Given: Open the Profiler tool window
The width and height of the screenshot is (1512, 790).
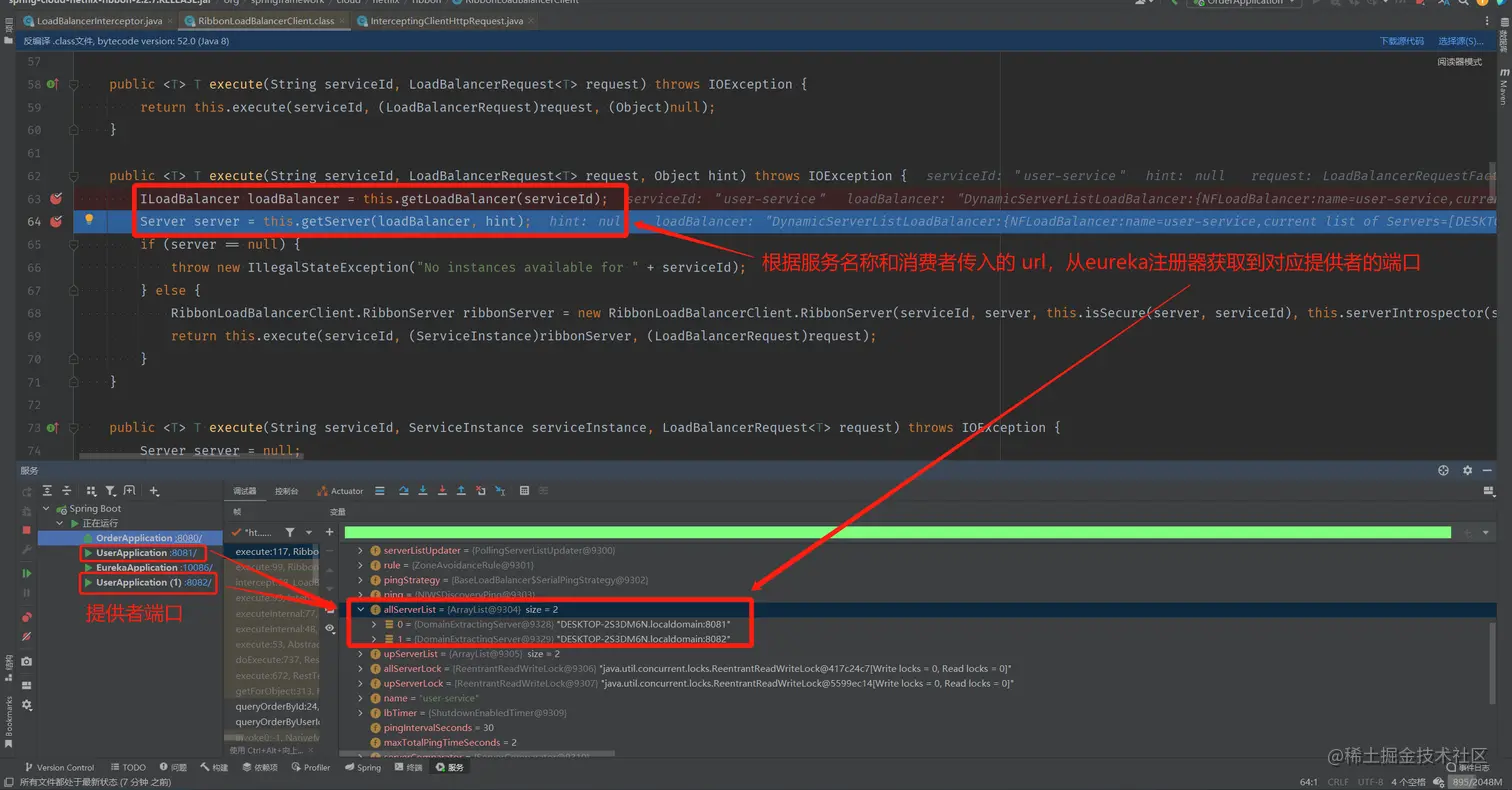Looking at the screenshot, I should coord(310,768).
